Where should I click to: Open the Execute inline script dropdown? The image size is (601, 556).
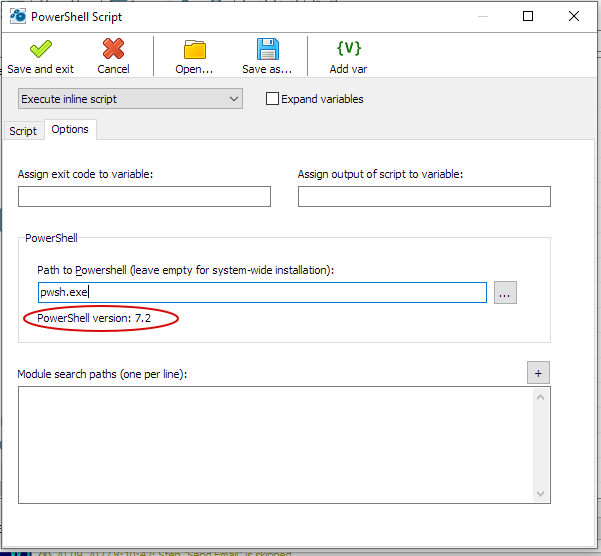point(130,99)
